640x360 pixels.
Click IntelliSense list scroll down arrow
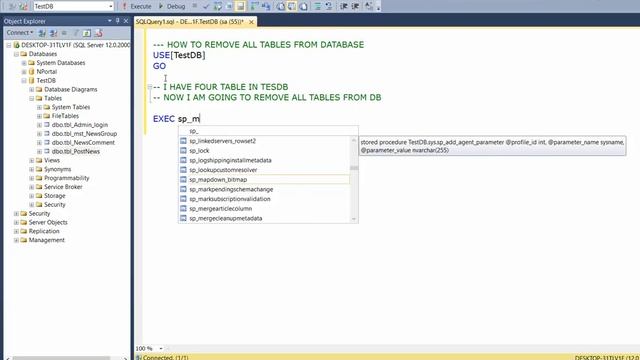click(x=354, y=219)
